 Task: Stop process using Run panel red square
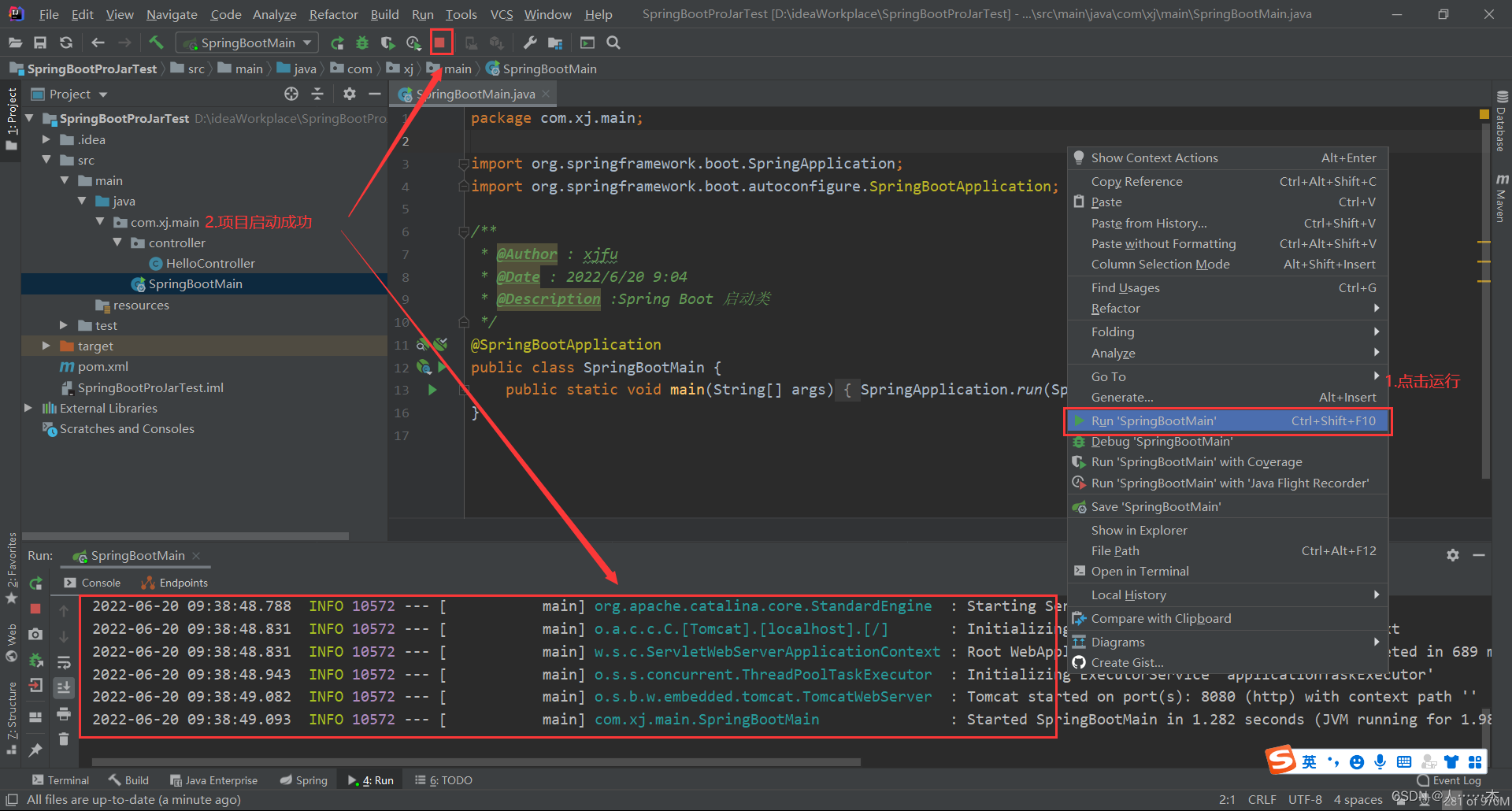[35, 609]
